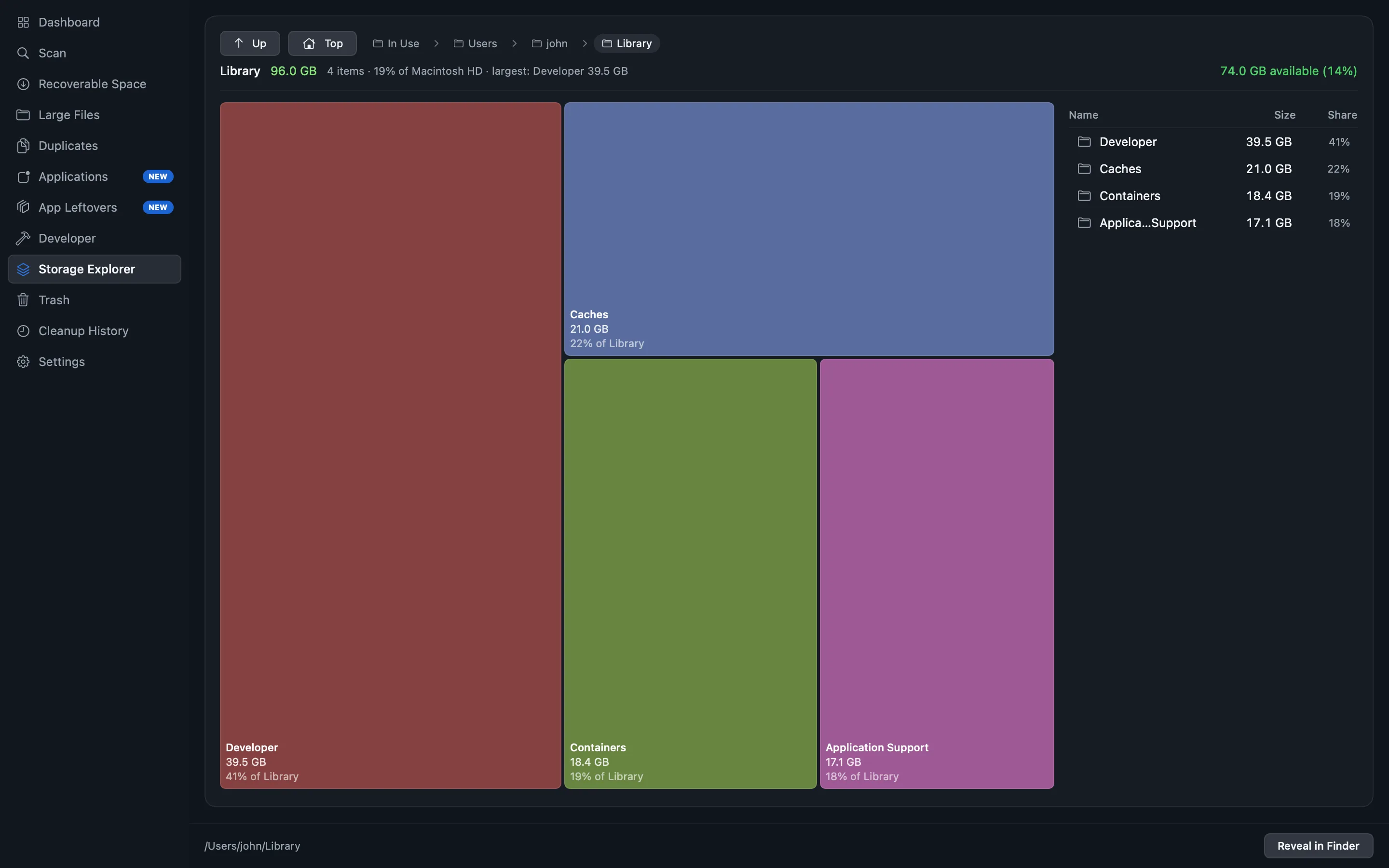Go up one folder level
Viewport: 1389px width, 868px height.
[250, 43]
